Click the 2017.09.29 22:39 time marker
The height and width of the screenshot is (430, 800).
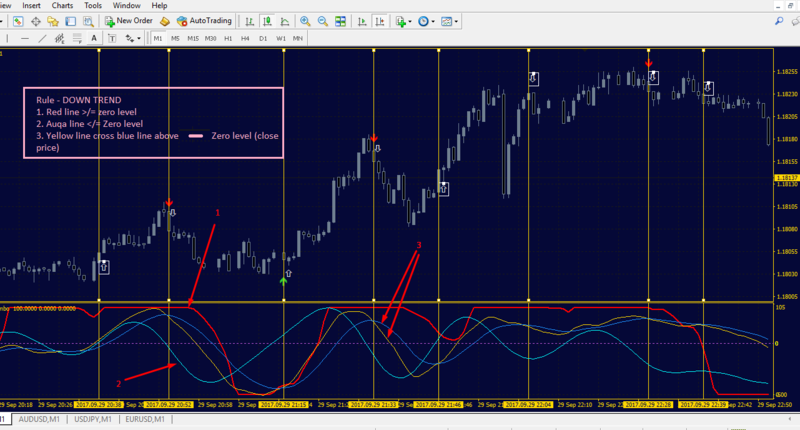click(x=704, y=404)
